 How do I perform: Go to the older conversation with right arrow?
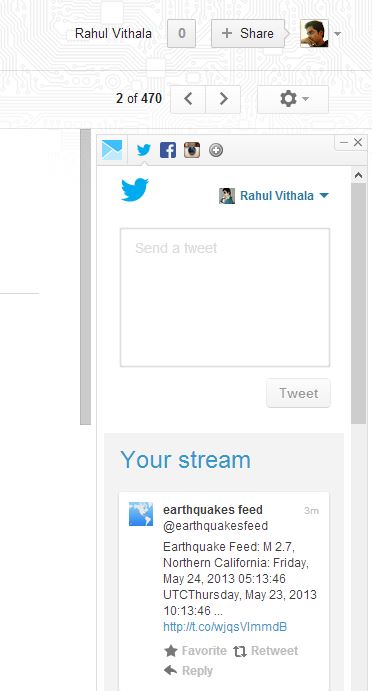pyautogui.click(x=223, y=99)
